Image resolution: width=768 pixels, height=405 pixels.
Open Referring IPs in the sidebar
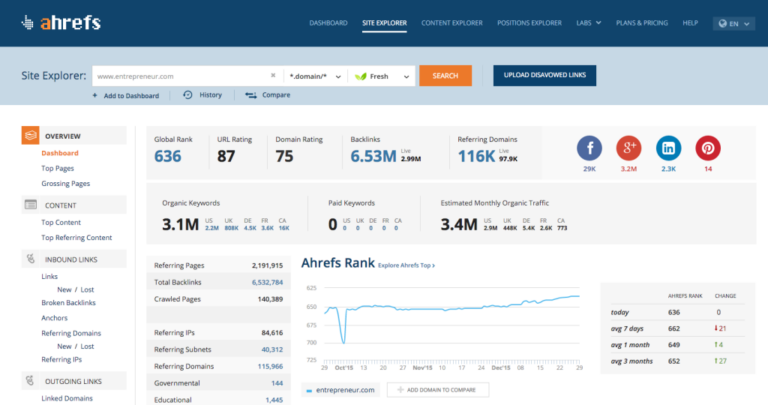pyautogui.click(x=61, y=359)
